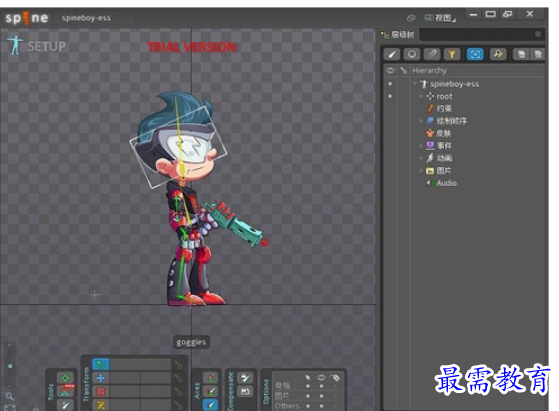Select the Translate transform tool
This screenshot has width=559, height=411.
click(101, 378)
